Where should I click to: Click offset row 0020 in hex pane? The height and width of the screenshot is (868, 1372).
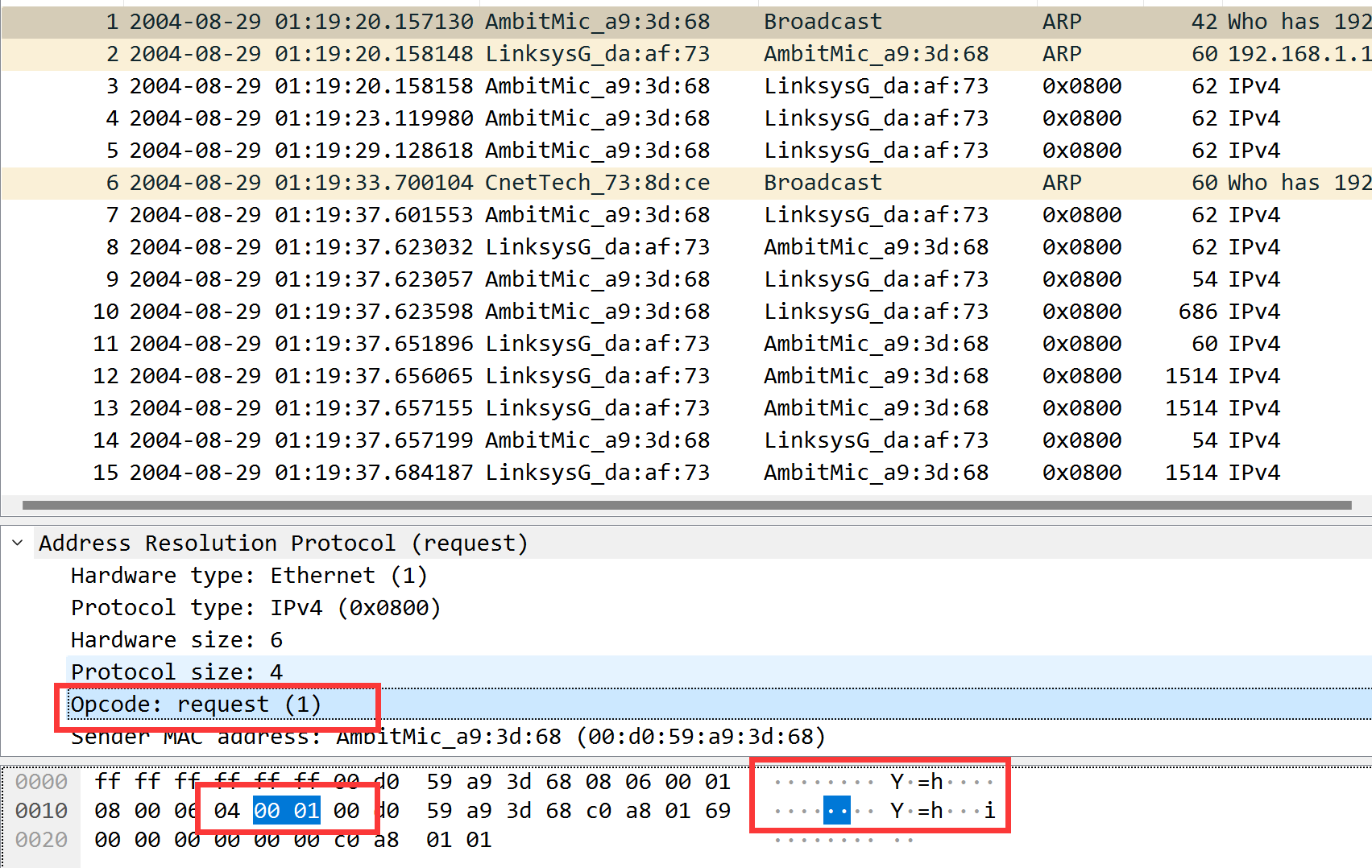click(41, 840)
